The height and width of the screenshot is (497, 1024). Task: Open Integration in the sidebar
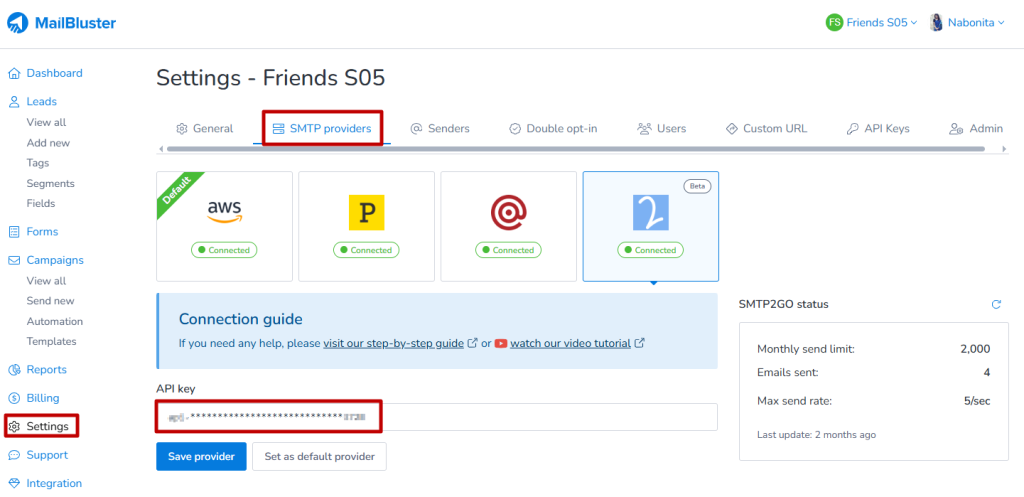pos(54,483)
